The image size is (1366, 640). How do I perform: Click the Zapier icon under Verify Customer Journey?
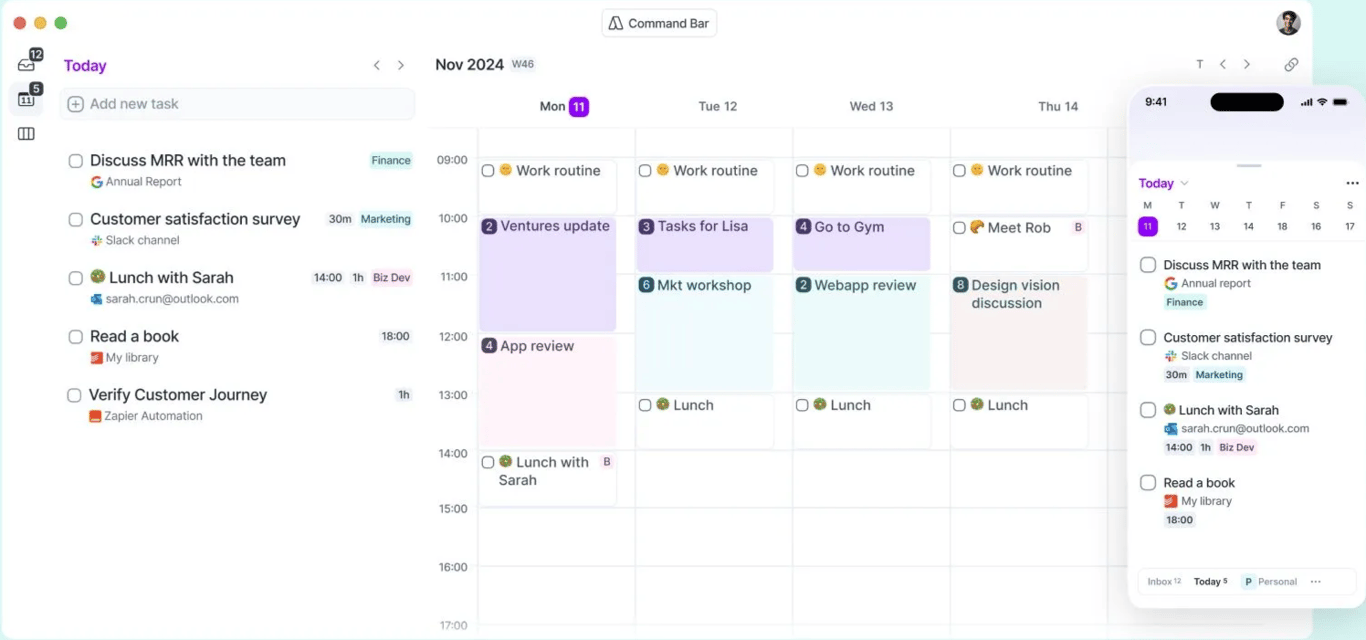pyautogui.click(x=95, y=416)
